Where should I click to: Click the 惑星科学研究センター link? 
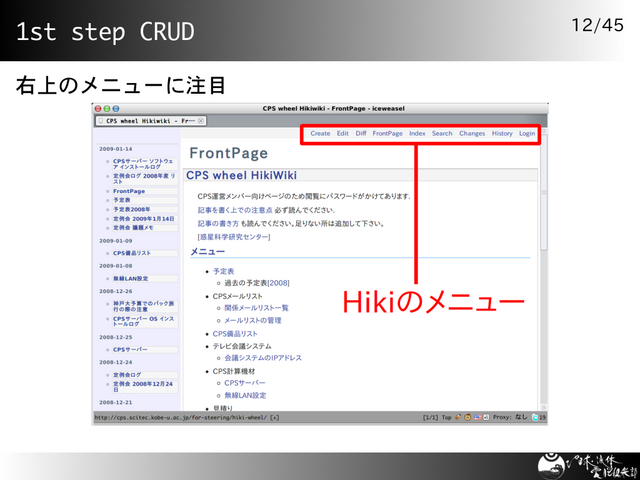pyautogui.click(x=234, y=237)
